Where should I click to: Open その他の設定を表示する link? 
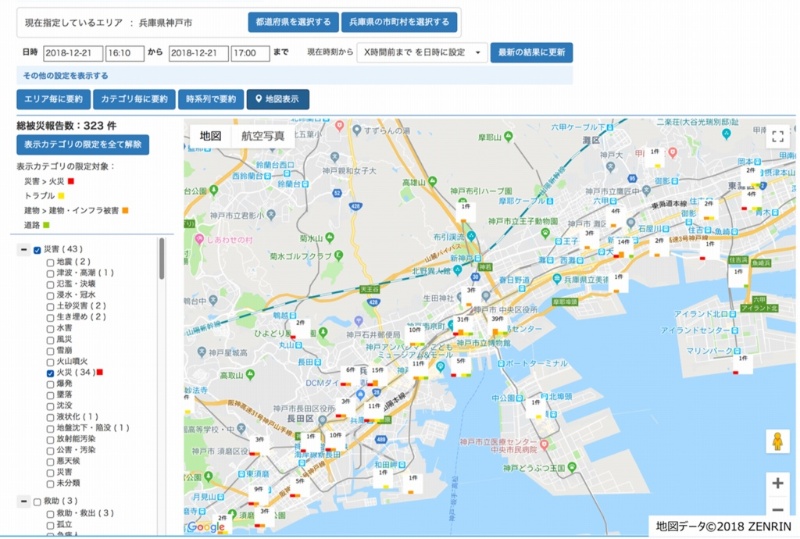click(x=64, y=75)
